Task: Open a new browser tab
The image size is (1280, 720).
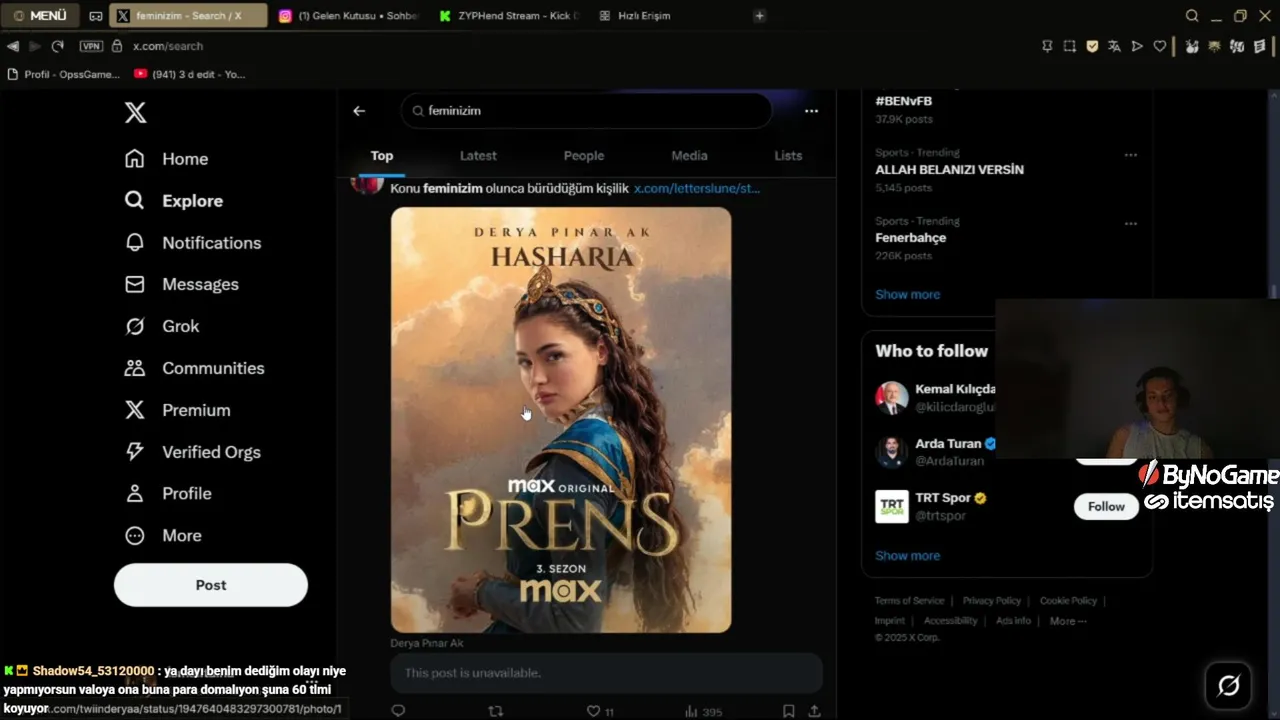Action: point(760,16)
